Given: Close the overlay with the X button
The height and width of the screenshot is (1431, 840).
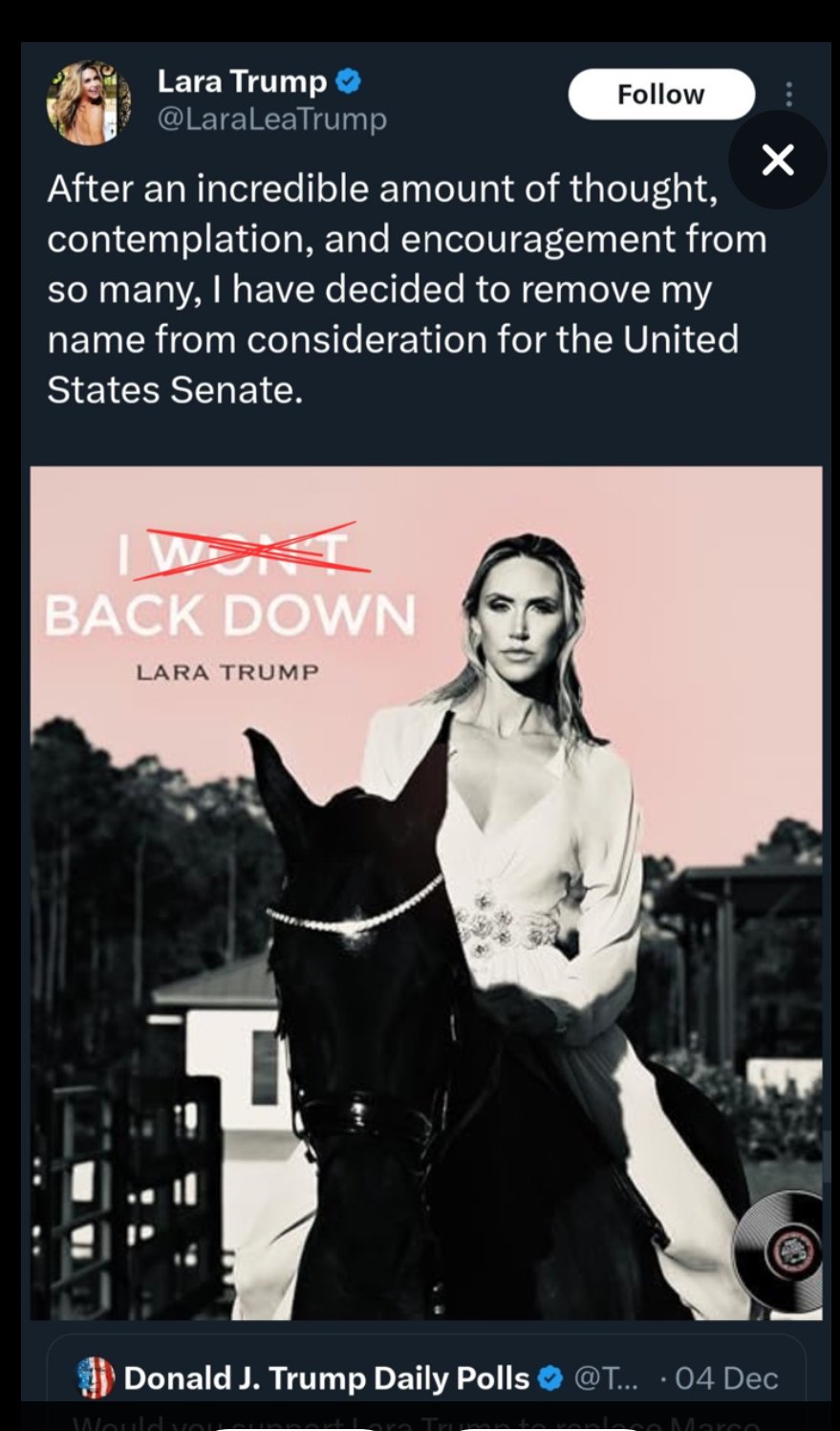Looking at the screenshot, I should tap(778, 160).
